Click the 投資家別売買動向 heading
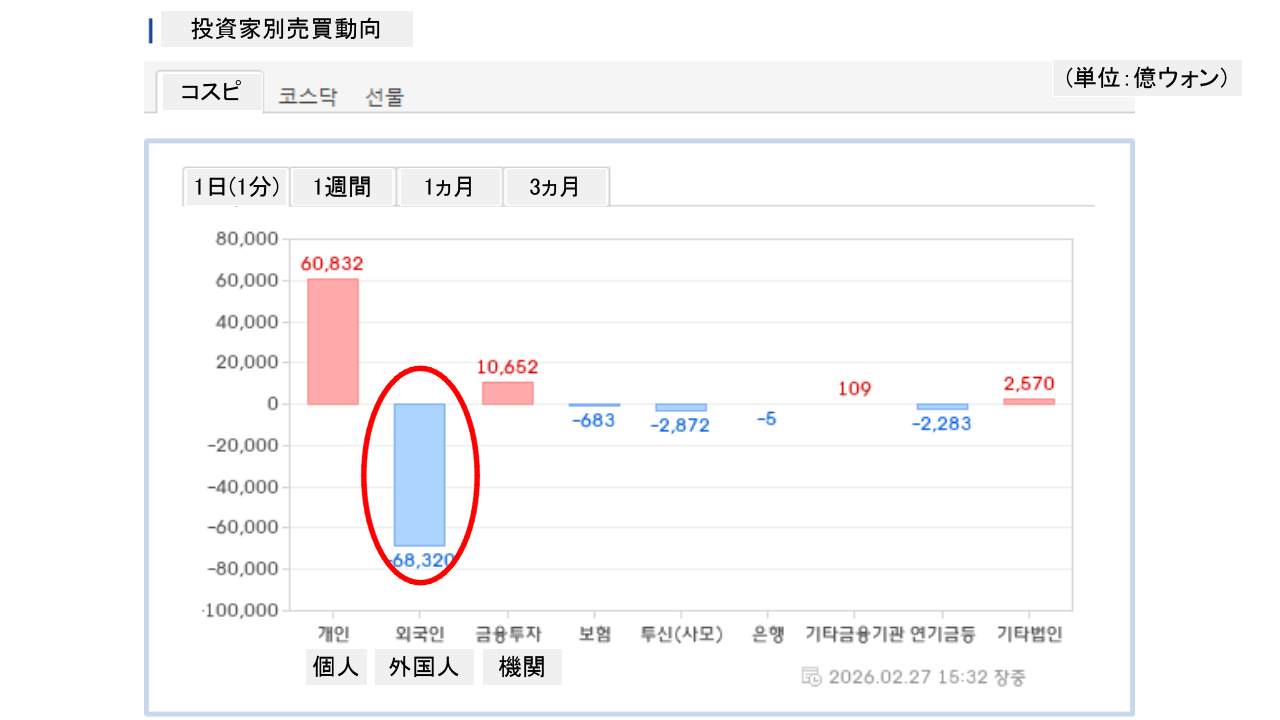The height and width of the screenshot is (720, 1280). [x=286, y=30]
